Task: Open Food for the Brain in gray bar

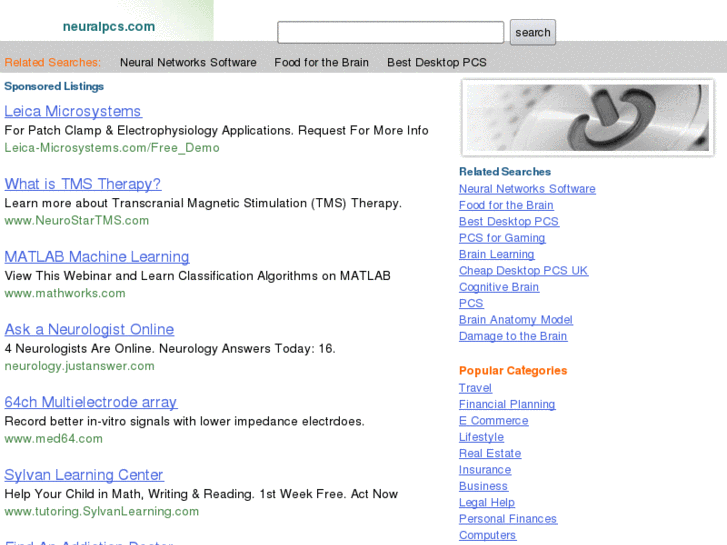Action: point(321,62)
